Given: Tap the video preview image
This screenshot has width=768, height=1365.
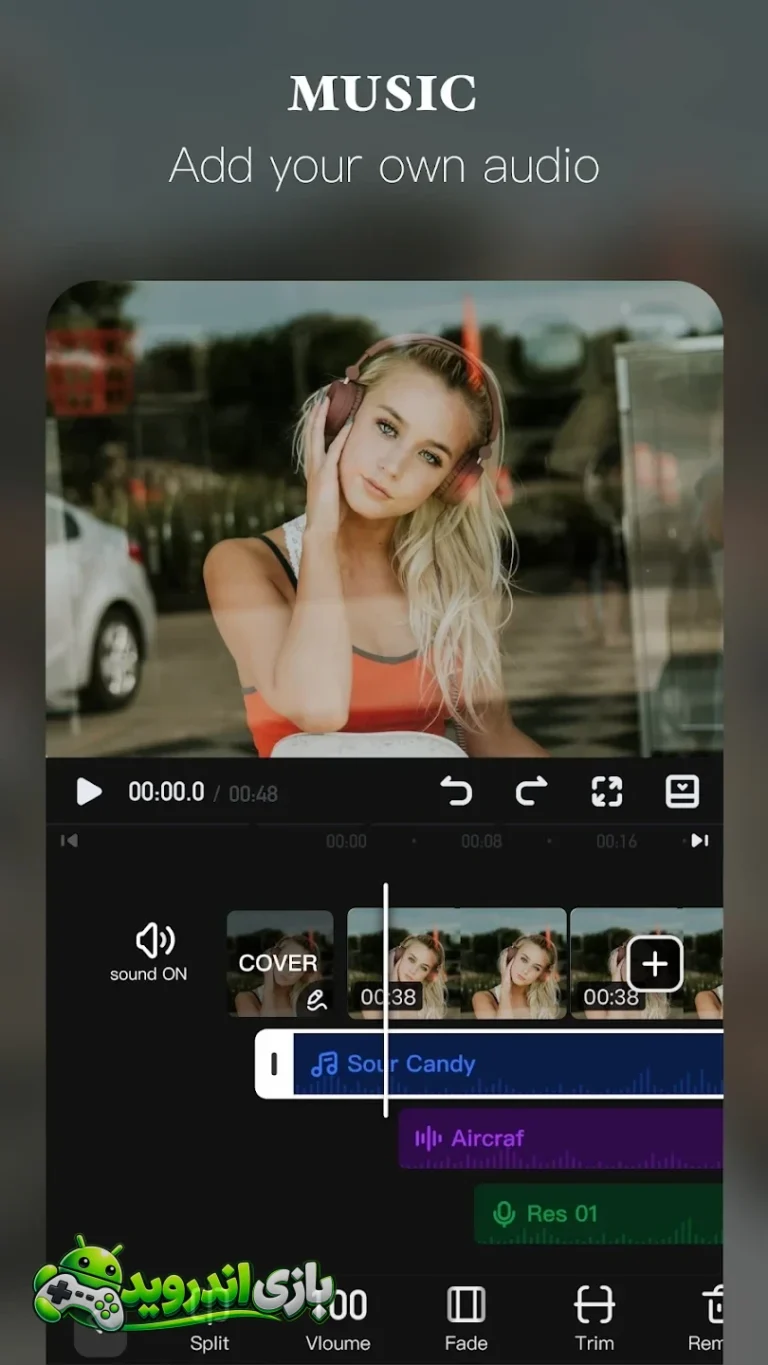Looking at the screenshot, I should coord(384,519).
